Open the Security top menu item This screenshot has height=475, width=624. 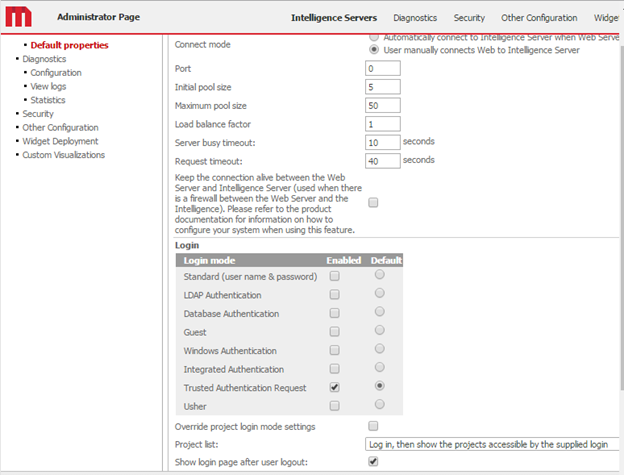tap(469, 18)
